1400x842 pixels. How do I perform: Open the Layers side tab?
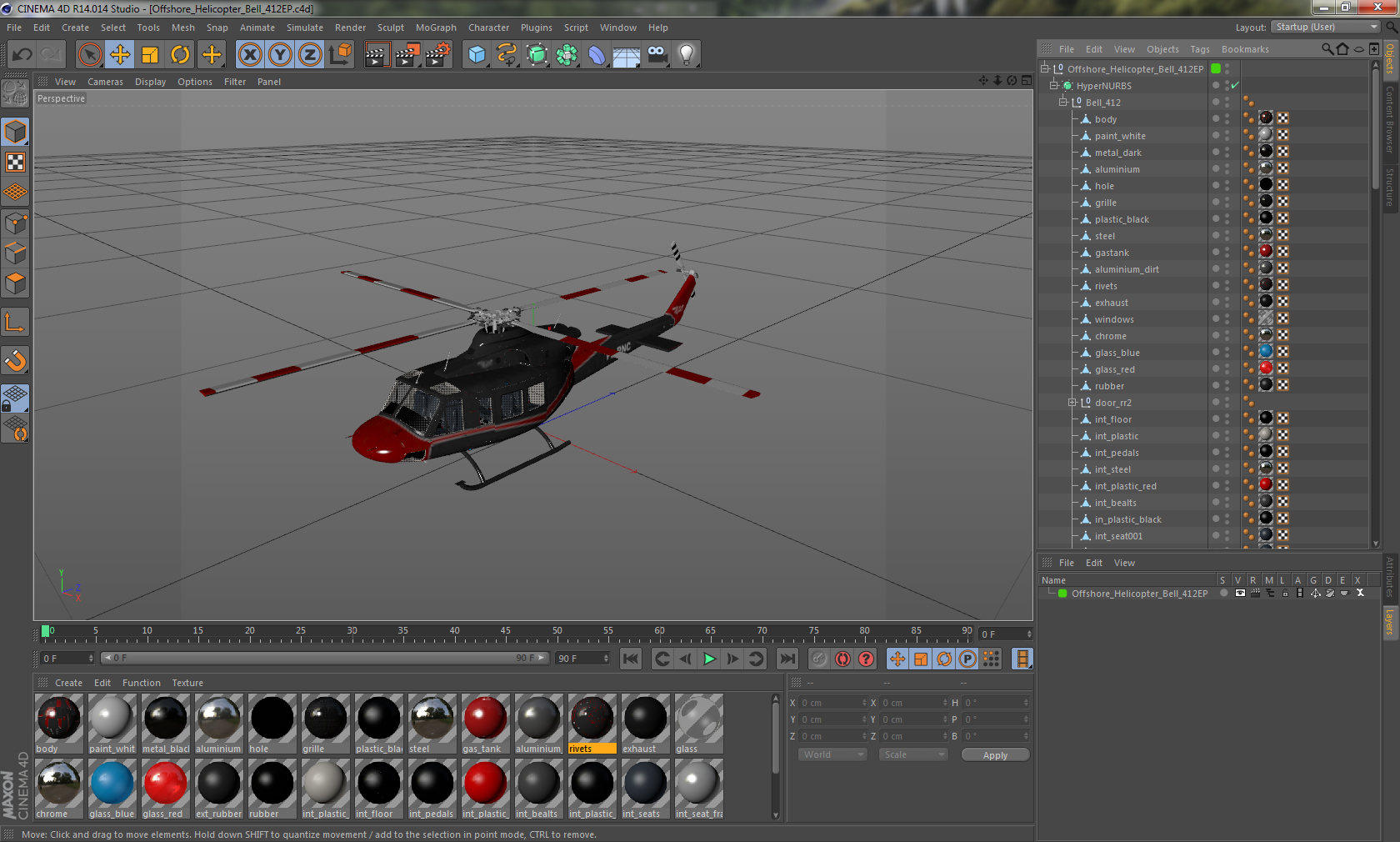[x=1390, y=622]
